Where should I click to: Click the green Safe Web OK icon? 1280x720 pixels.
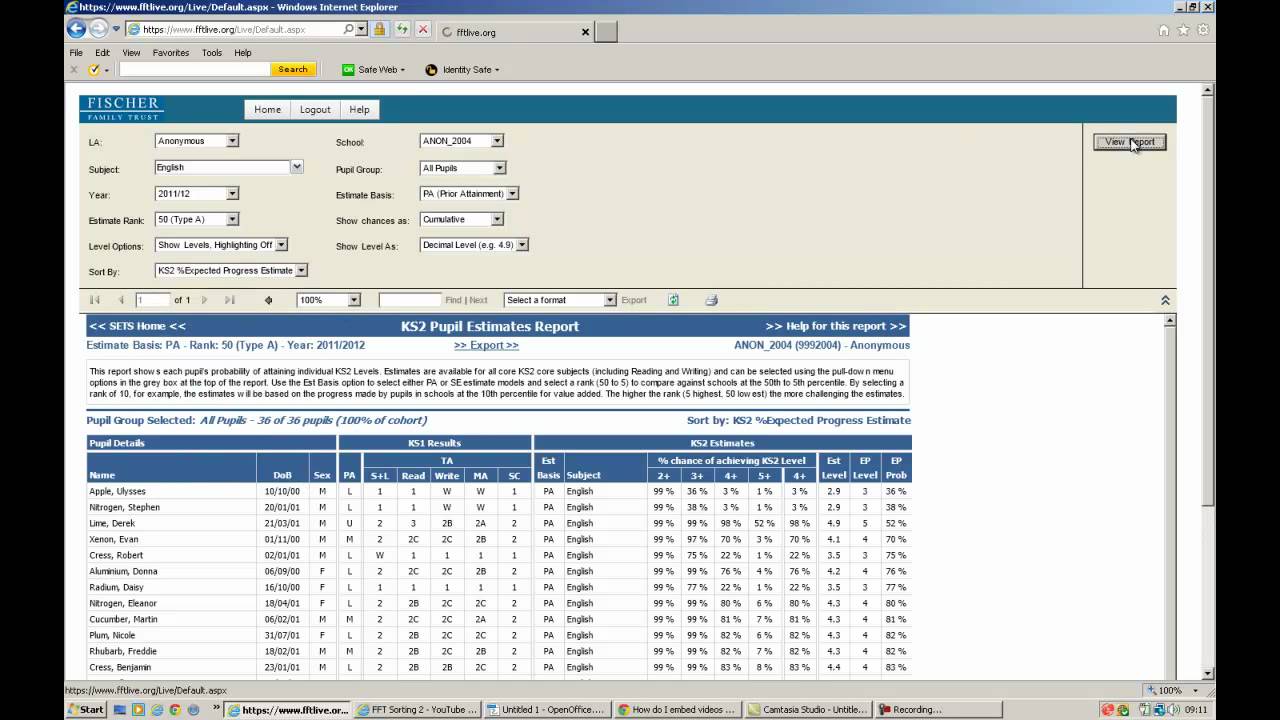[x=348, y=69]
